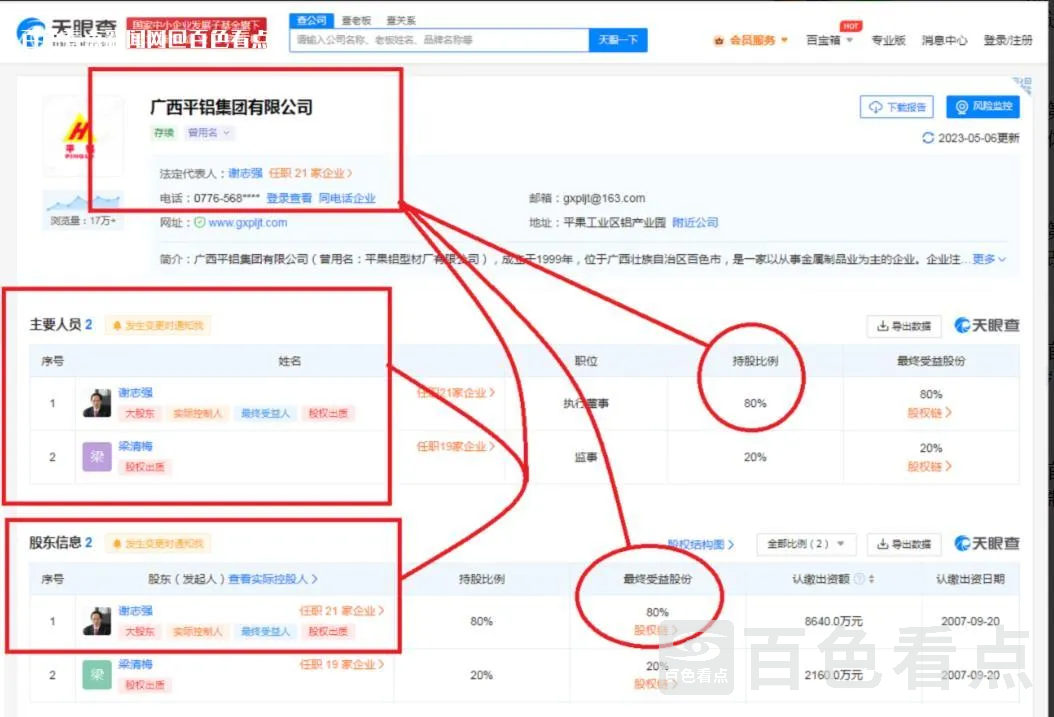Screen dimensions: 1054x717
Task: Toggle 发生变更时通知我 in 主要人员 section
Action: [x=157, y=325]
